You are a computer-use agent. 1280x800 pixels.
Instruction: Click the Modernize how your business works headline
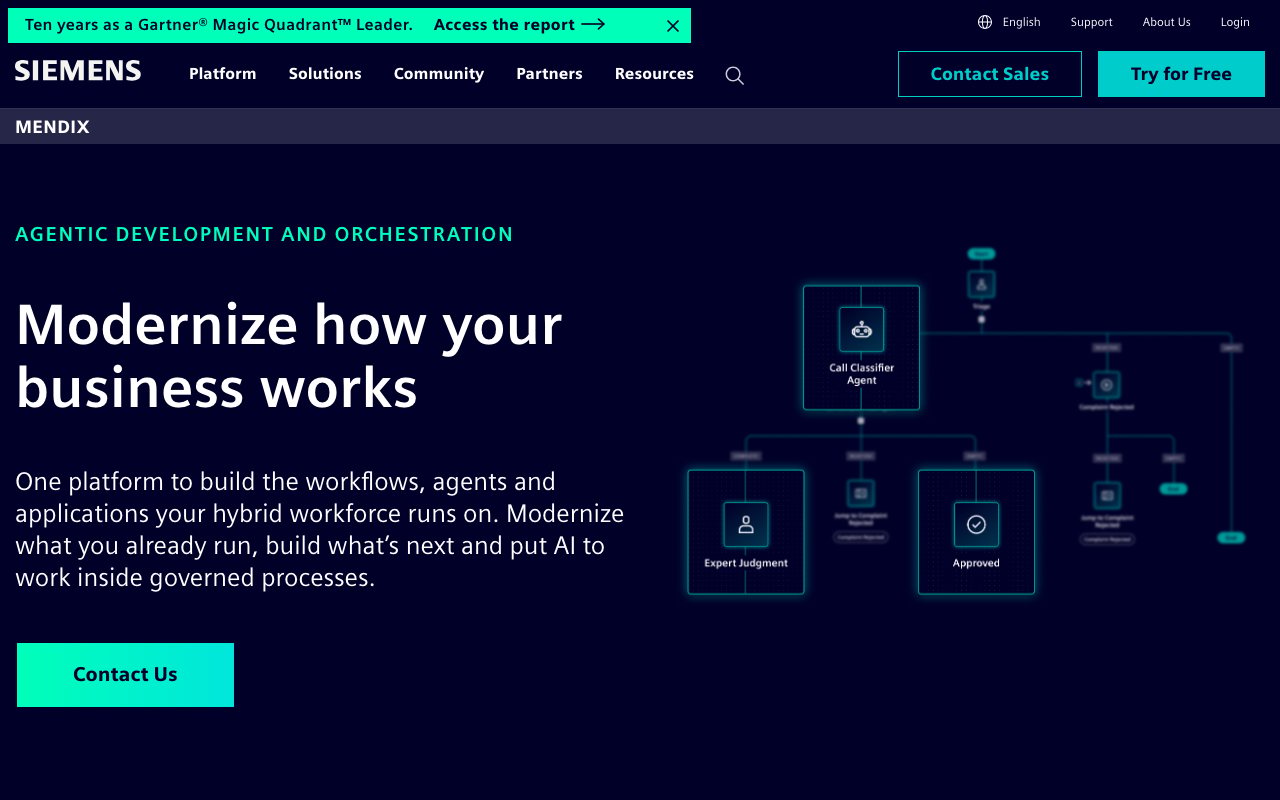click(x=289, y=355)
